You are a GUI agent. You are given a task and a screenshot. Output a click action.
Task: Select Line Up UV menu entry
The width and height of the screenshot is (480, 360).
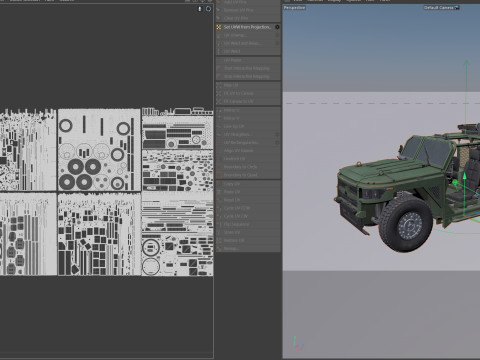click(x=248, y=126)
